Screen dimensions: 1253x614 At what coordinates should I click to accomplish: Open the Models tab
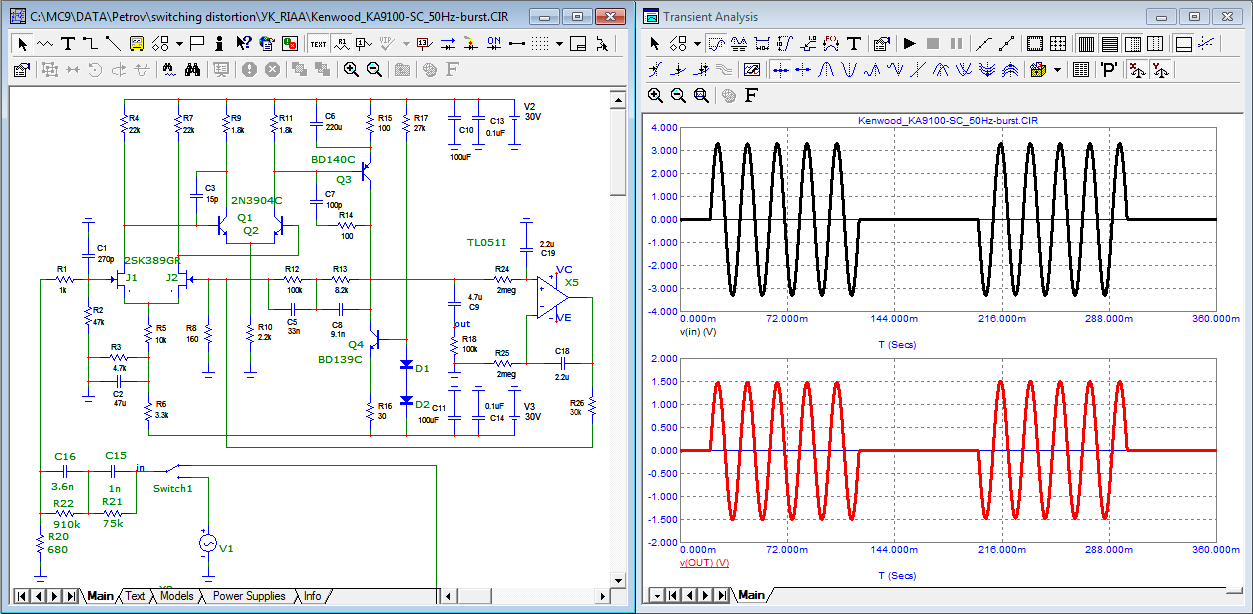click(176, 596)
